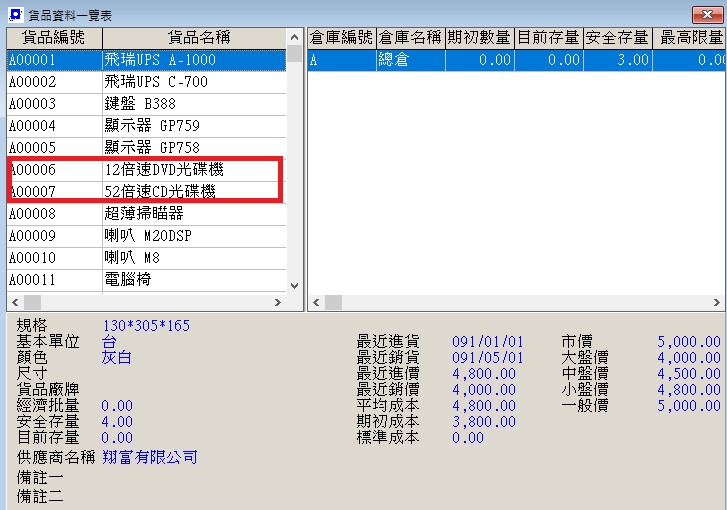Click the 期初數量 column header
The image size is (727, 510).
point(479,38)
